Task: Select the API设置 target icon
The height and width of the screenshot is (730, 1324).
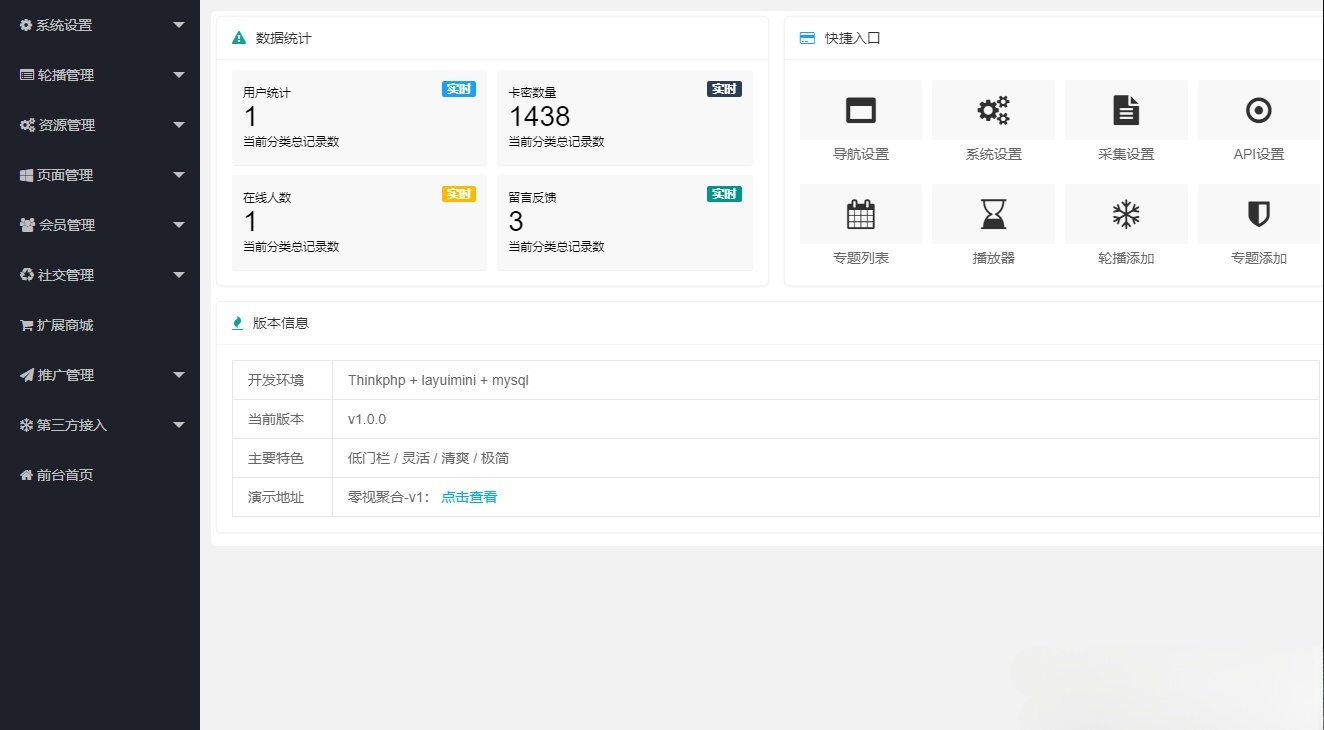Action: (x=1257, y=109)
